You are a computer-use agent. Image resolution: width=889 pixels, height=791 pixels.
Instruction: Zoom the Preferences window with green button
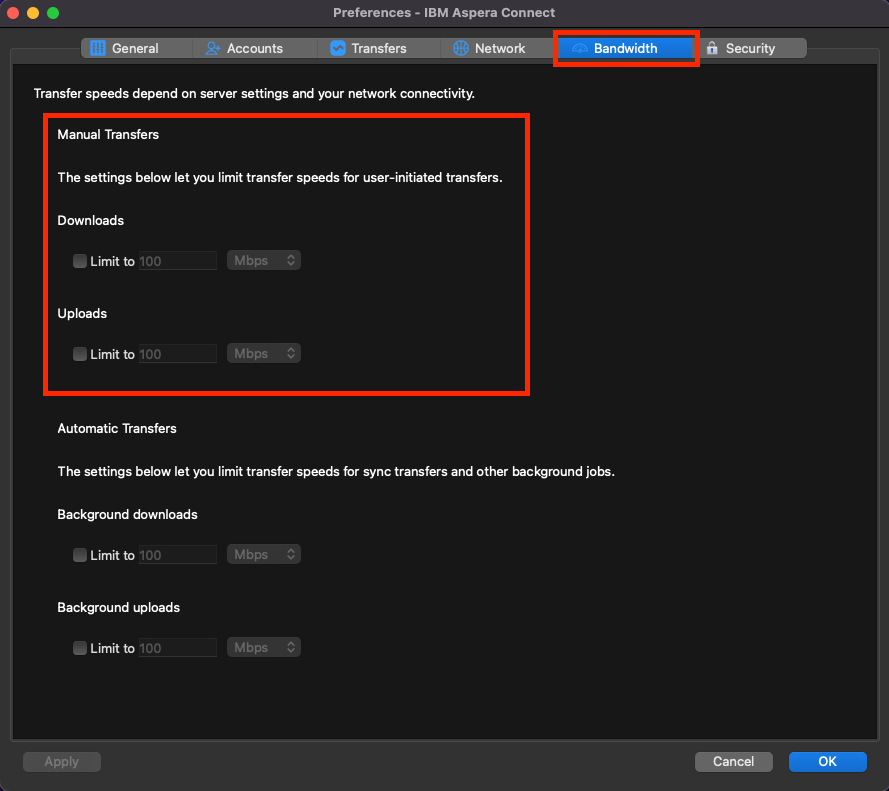[x=53, y=12]
